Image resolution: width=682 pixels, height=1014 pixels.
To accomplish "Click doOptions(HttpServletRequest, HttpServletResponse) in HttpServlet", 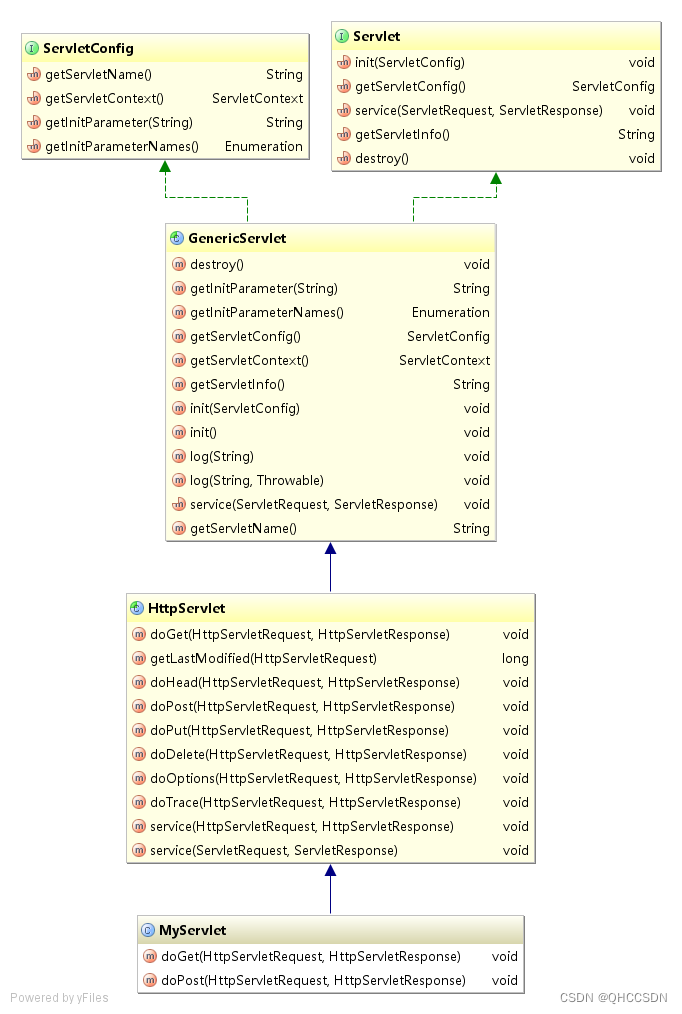I will coord(314,778).
